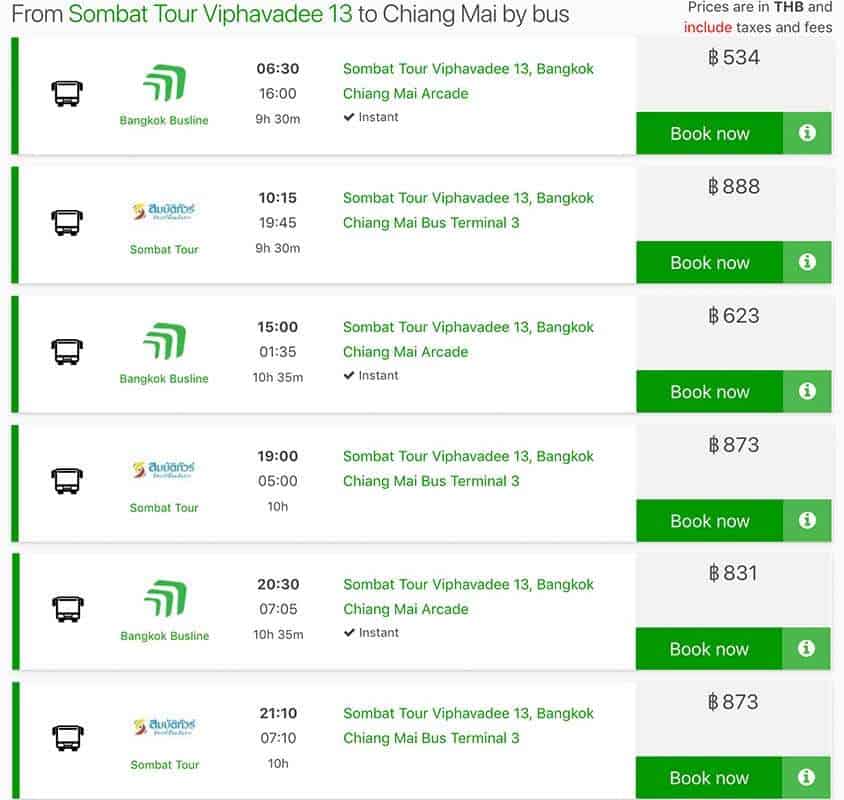Book the 21:10 bus to Chiang Mai
Viewport: 844px width, 800px height.
coord(709,777)
